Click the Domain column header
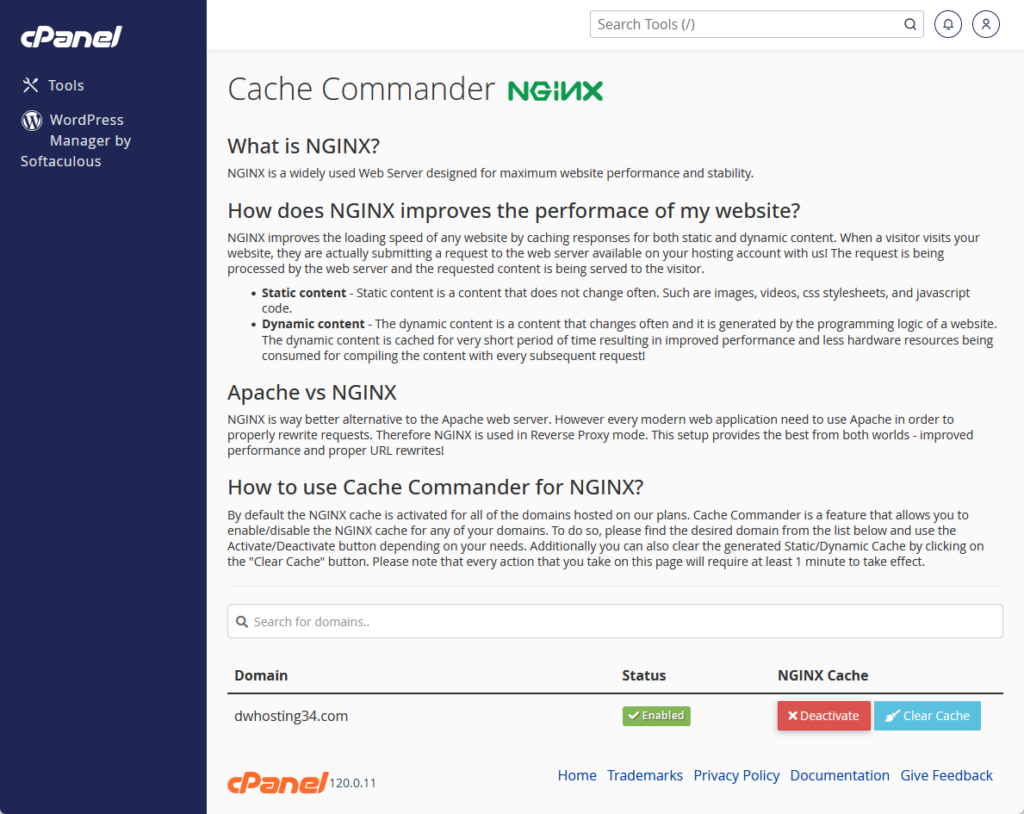1024x814 pixels. (261, 676)
